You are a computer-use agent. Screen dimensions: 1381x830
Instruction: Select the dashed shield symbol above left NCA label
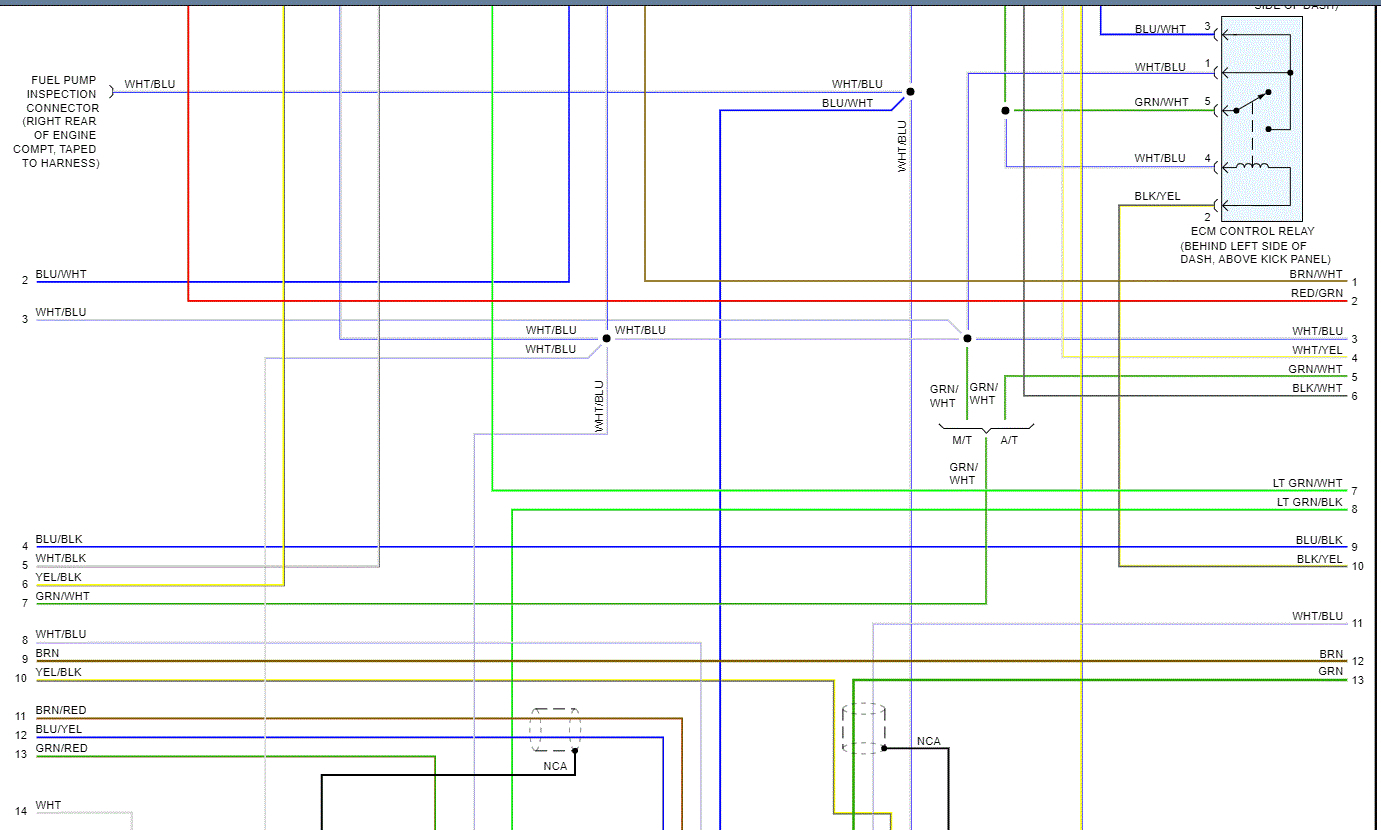[555, 730]
